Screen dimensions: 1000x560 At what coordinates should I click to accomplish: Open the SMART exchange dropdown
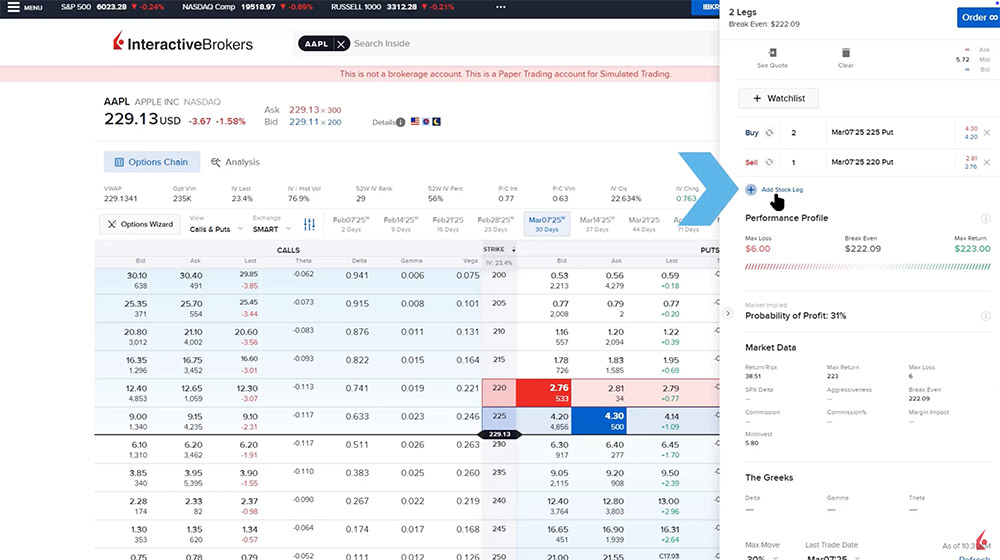pos(271,229)
